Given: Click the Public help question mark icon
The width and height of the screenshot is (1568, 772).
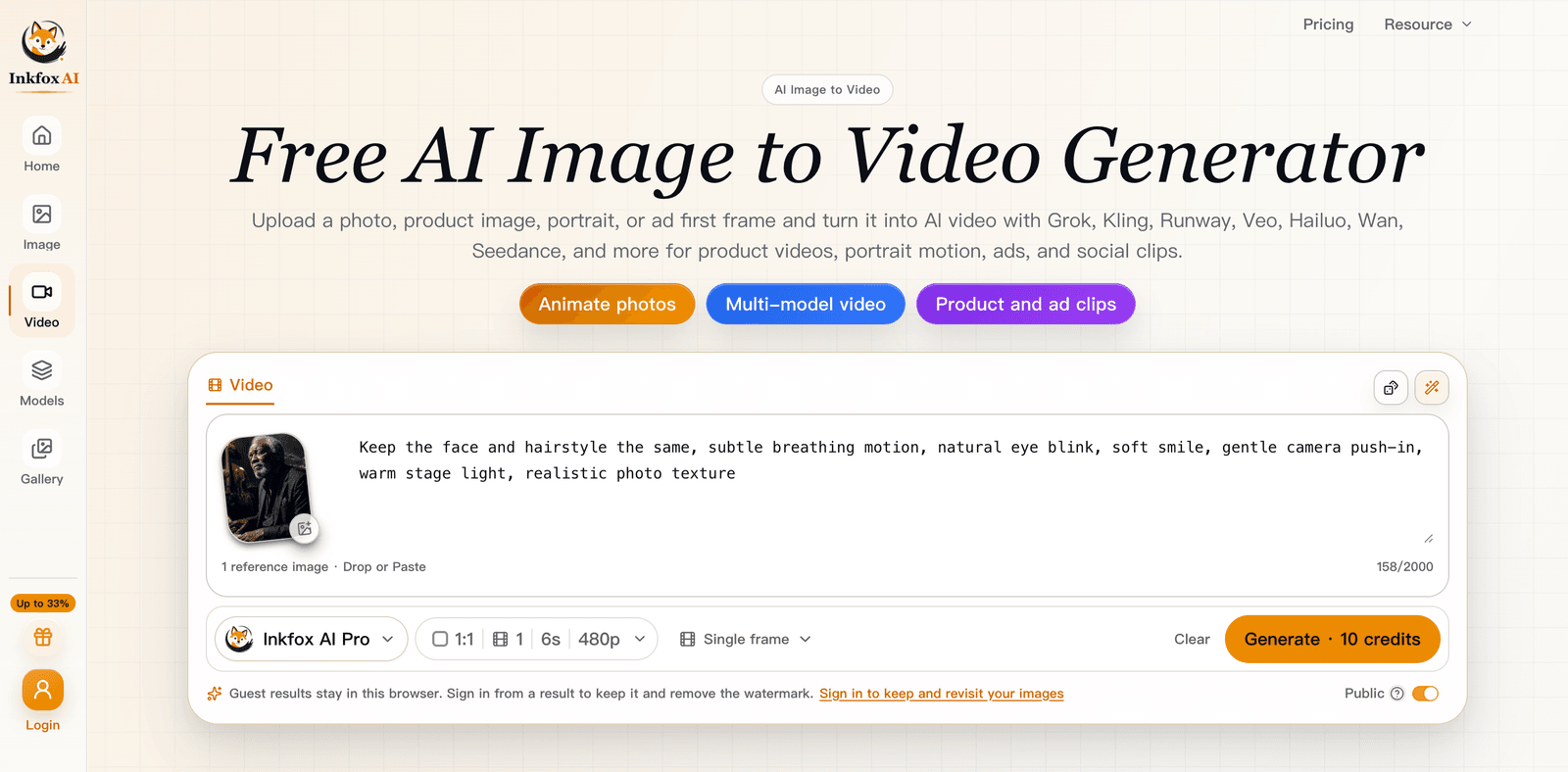Looking at the screenshot, I should click(1397, 694).
